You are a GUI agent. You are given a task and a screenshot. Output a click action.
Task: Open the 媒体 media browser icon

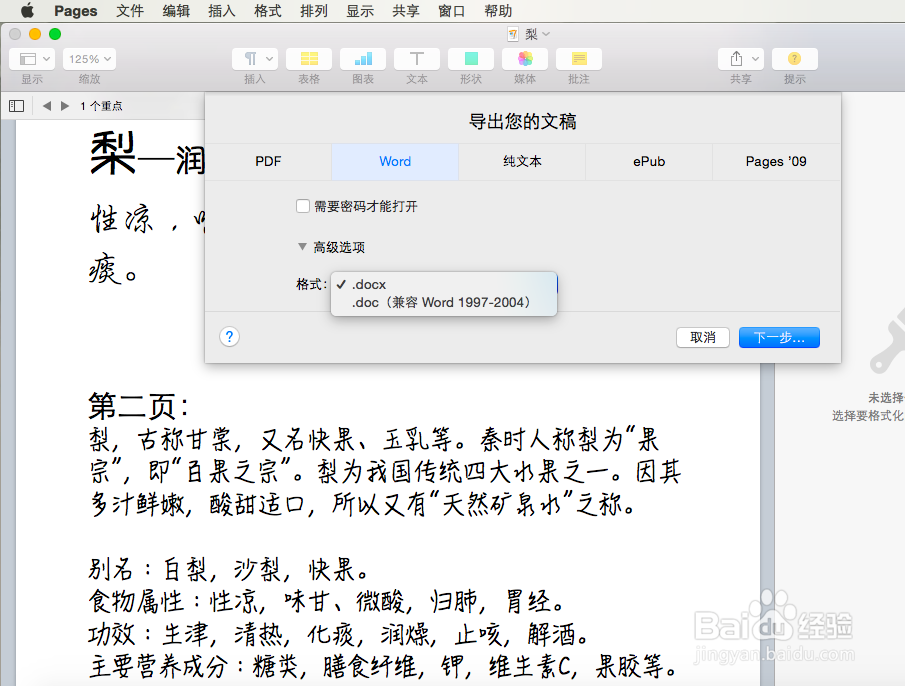tap(525, 59)
